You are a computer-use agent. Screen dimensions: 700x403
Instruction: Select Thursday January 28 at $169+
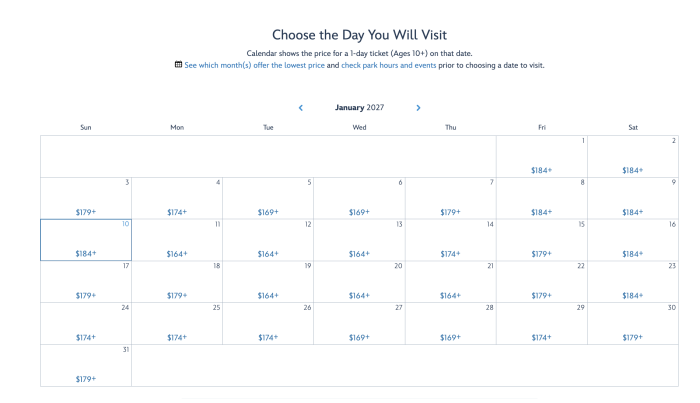[450, 324]
